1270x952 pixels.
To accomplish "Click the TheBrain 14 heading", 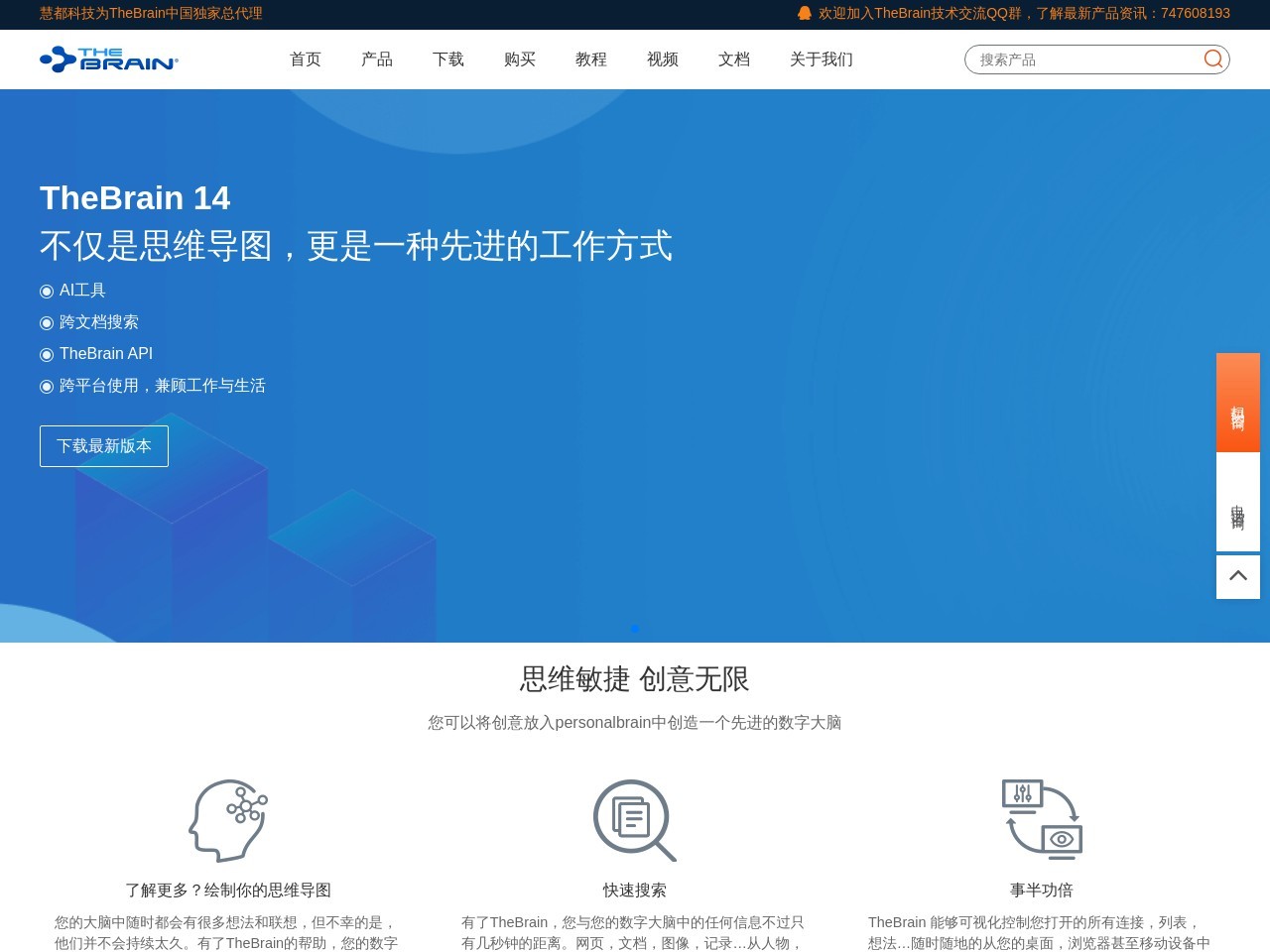I will click(x=135, y=198).
